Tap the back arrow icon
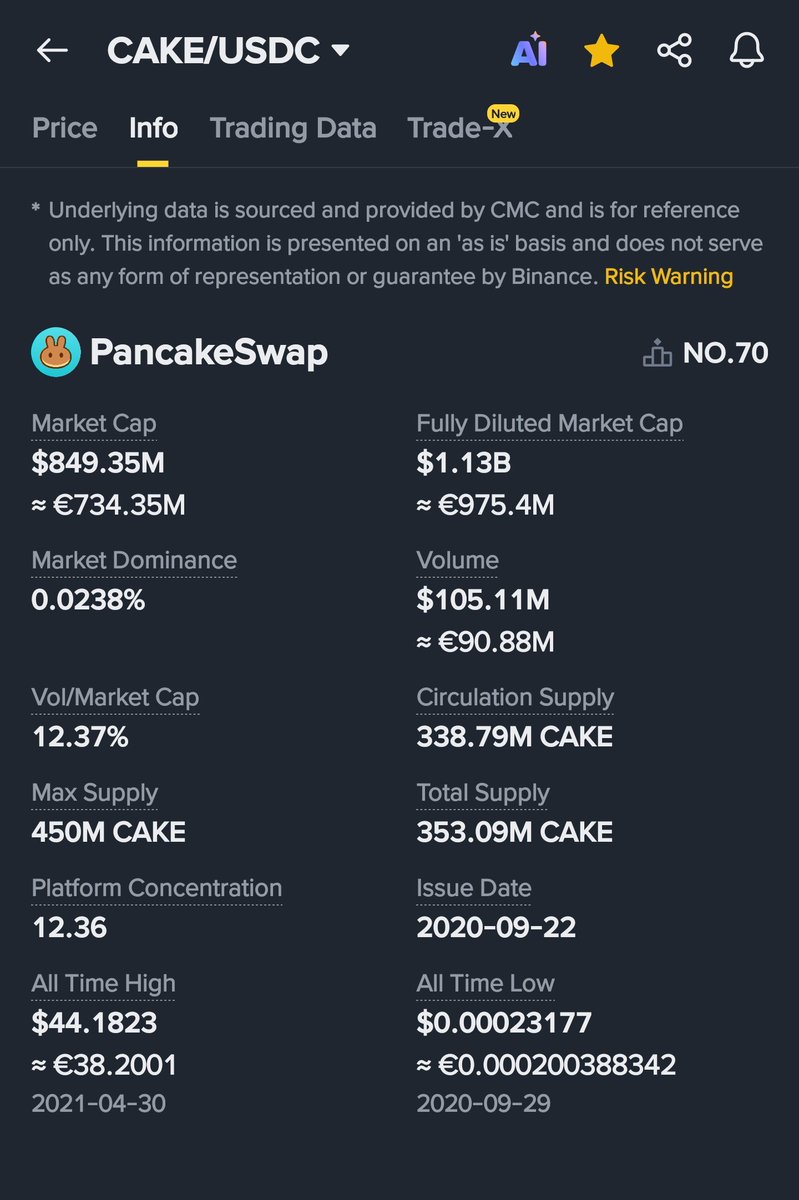The width and height of the screenshot is (799, 1200). point(51,50)
